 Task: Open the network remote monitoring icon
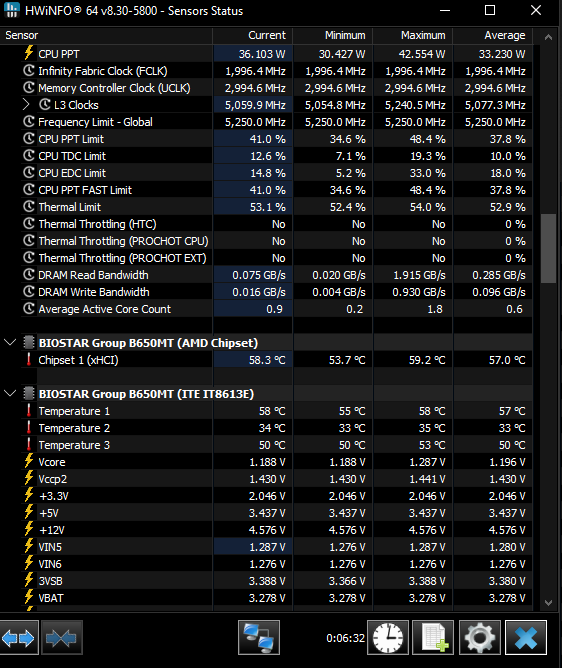(259, 638)
